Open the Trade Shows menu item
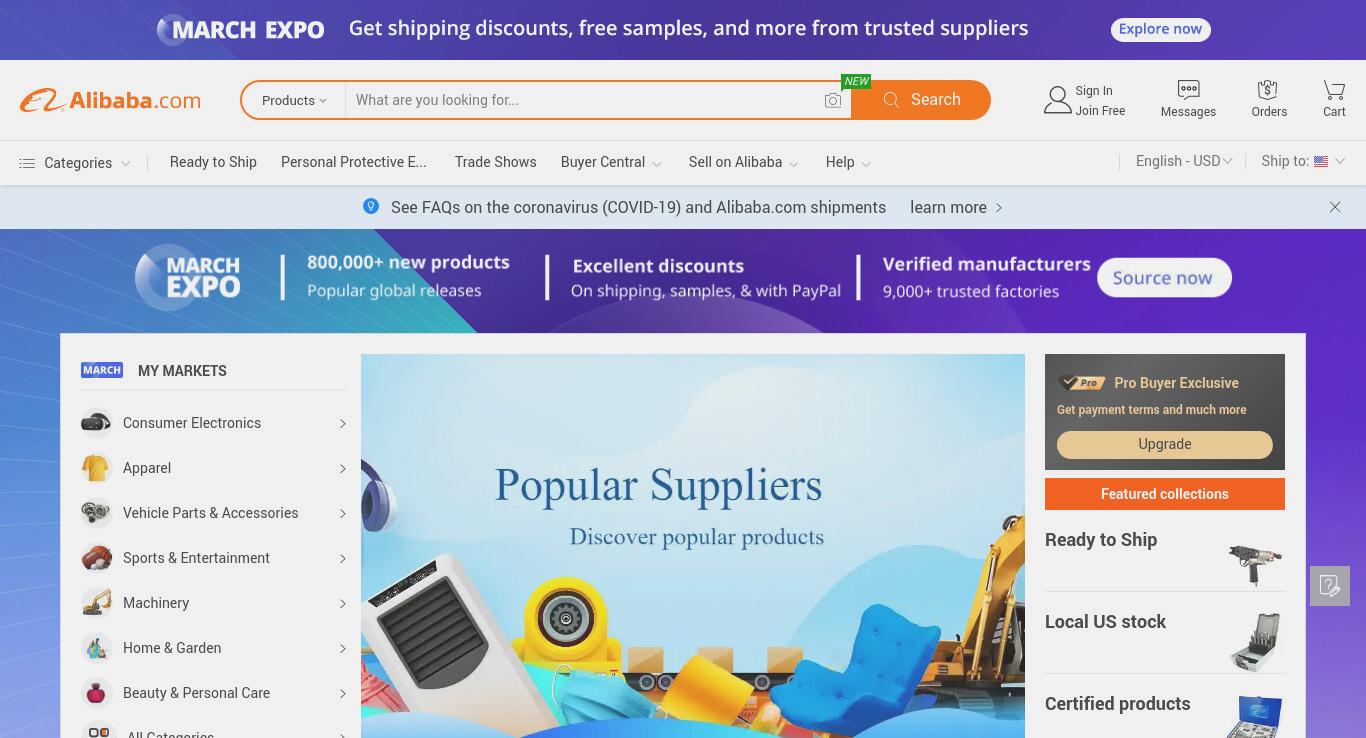This screenshot has height=738, width=1366. (x=495, y=162)
